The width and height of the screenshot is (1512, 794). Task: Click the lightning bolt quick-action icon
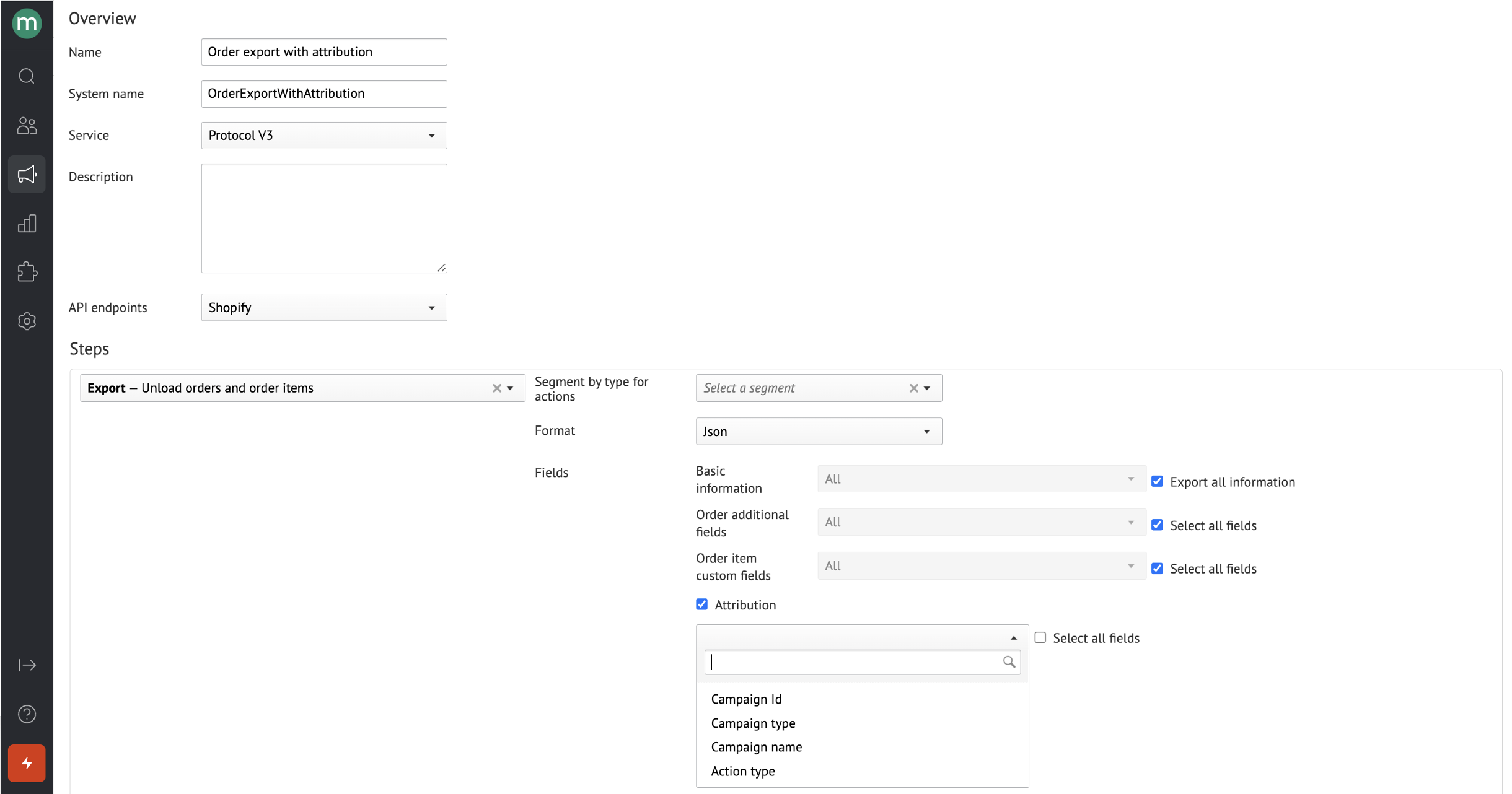coord(27,764)
